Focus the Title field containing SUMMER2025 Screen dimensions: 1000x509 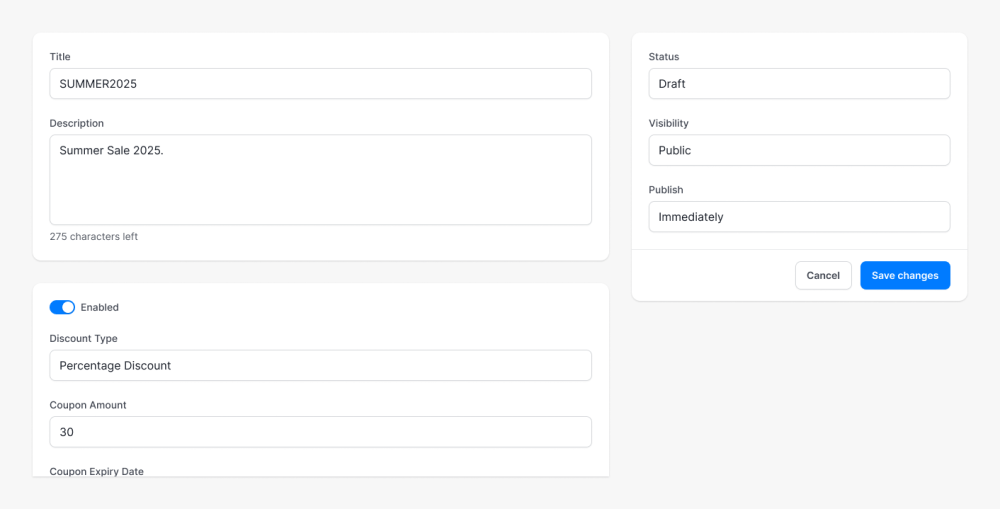(320, 84)
